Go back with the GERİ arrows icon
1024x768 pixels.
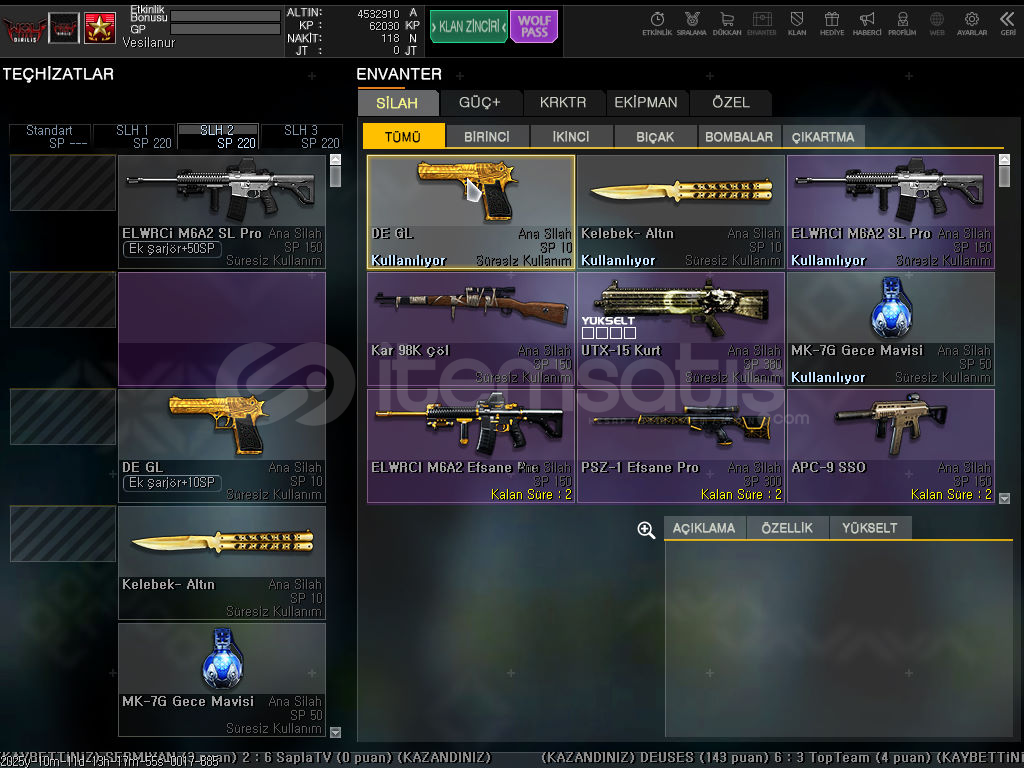[1008, 24]
